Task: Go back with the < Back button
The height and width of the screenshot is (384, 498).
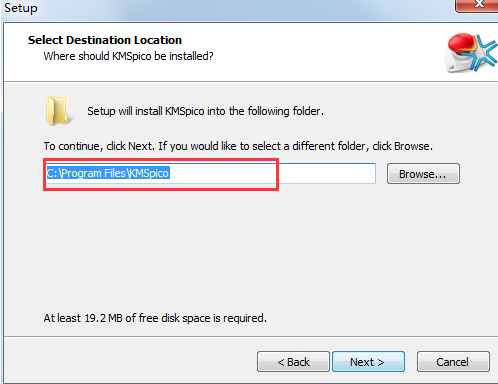Action: coord(293,362)
